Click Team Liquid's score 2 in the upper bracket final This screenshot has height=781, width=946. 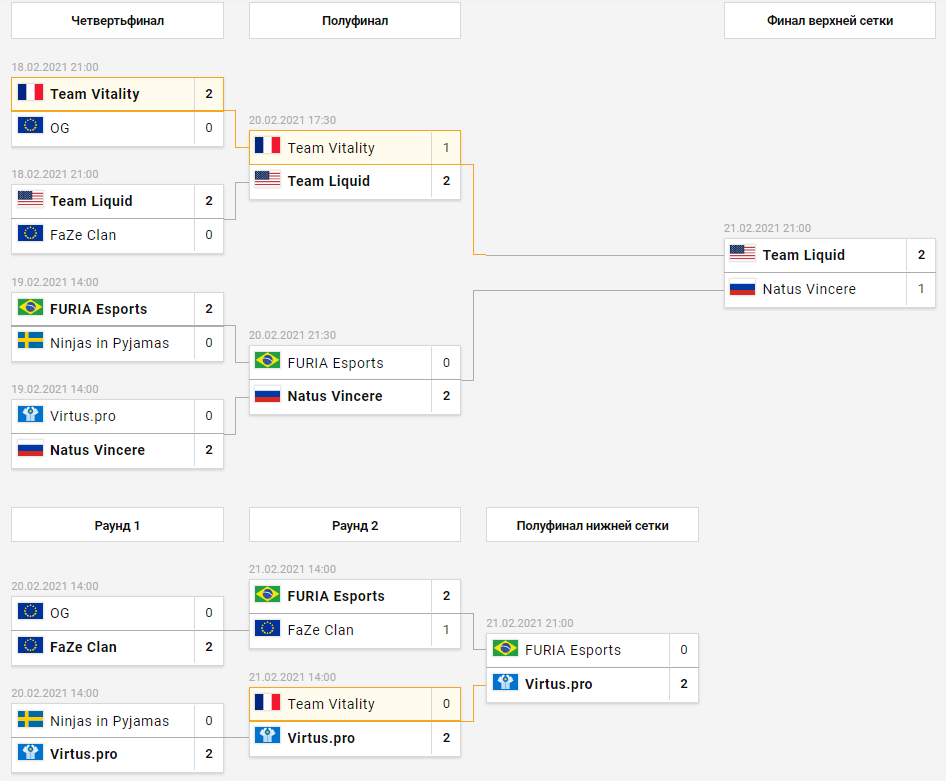point(921,255)
